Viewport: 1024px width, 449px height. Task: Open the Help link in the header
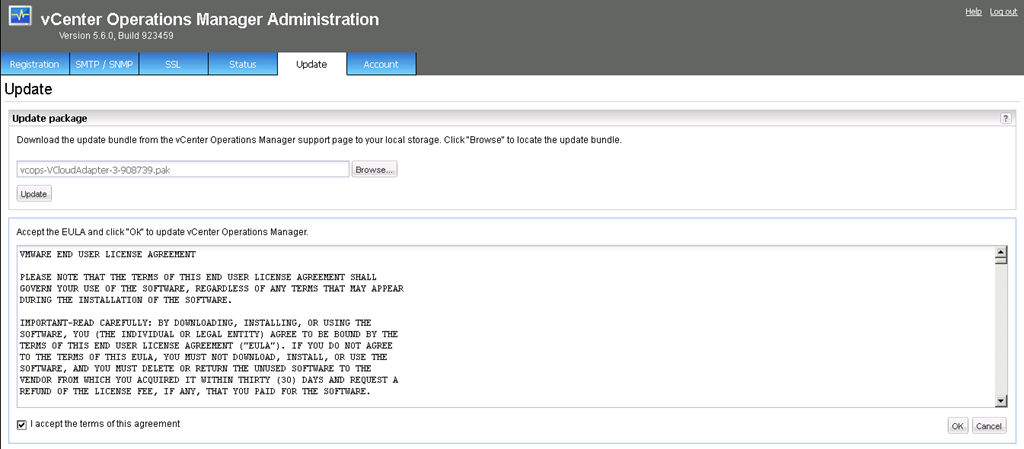[972, 11]
